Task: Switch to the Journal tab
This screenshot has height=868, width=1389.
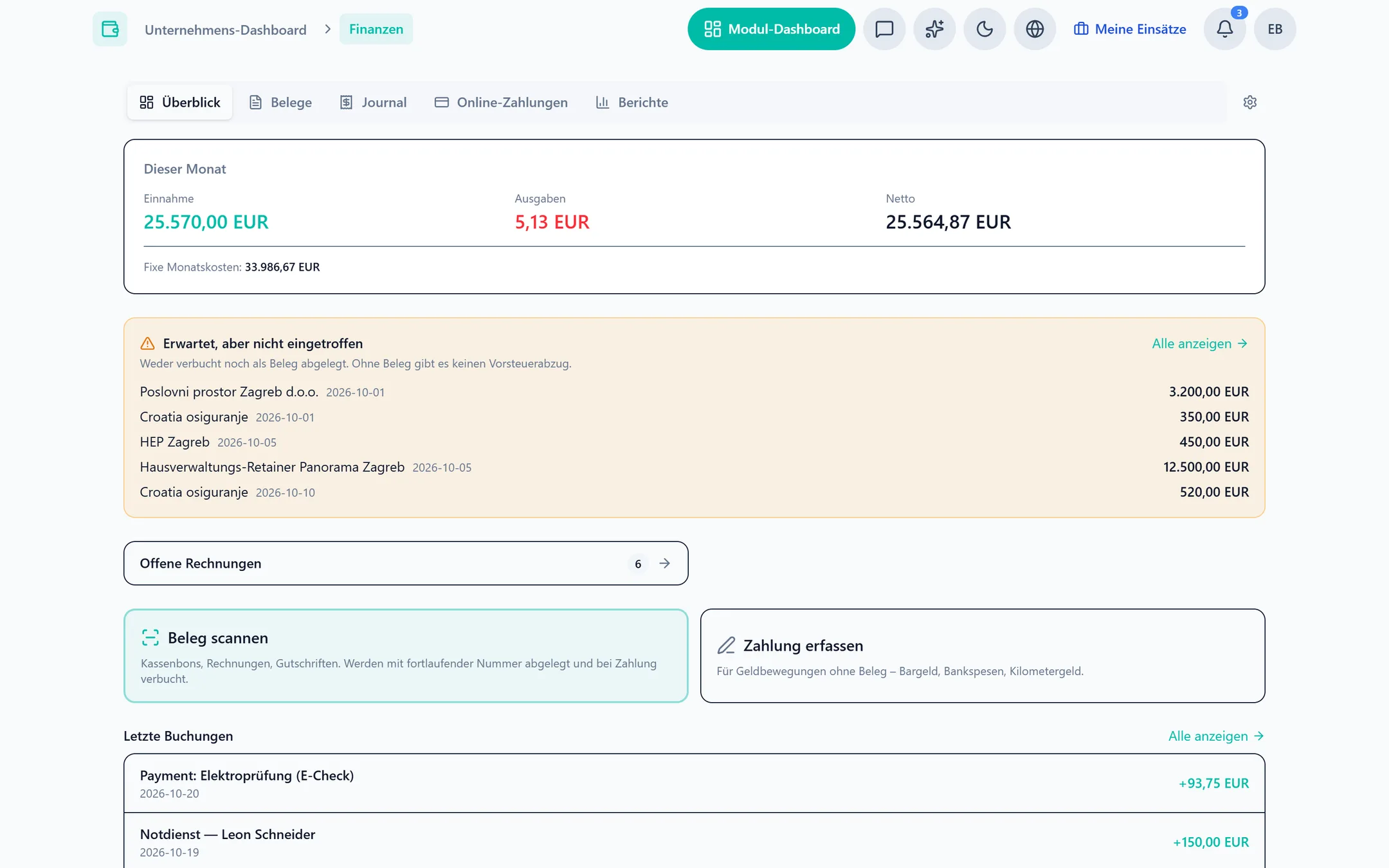Action: [x=373, y=102]
